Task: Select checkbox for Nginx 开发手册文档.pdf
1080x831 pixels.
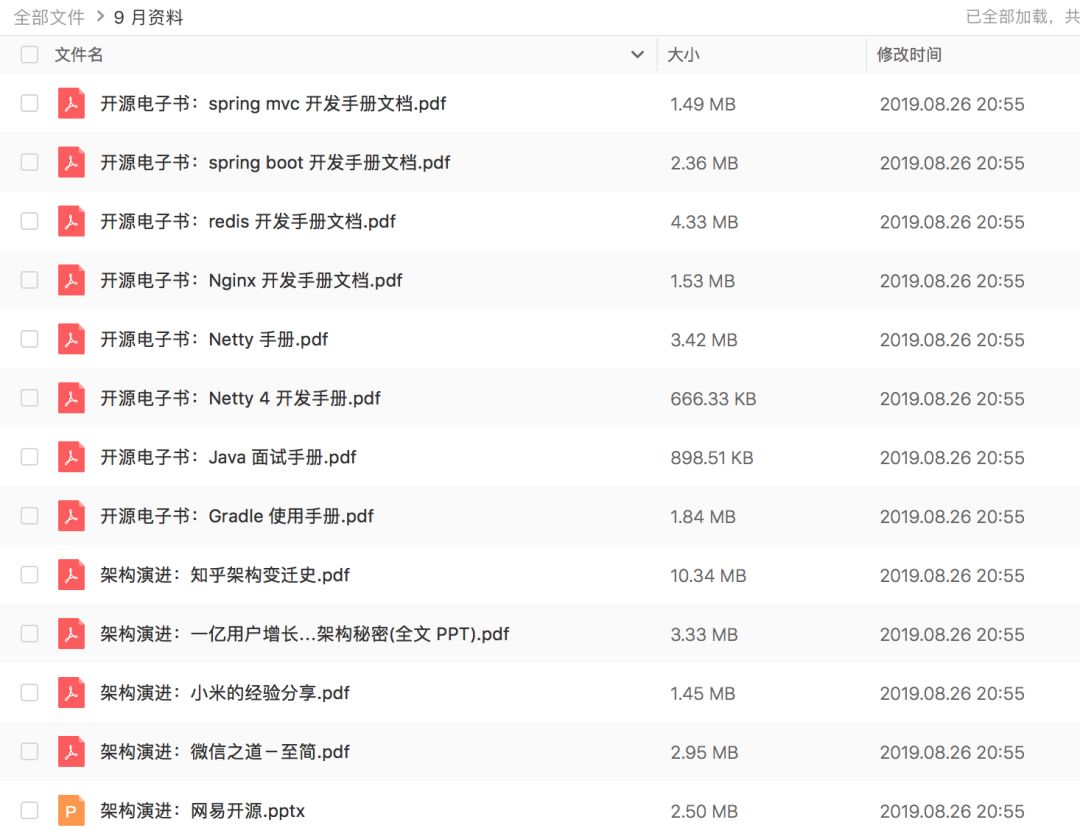Action: [x=30, y=280]
